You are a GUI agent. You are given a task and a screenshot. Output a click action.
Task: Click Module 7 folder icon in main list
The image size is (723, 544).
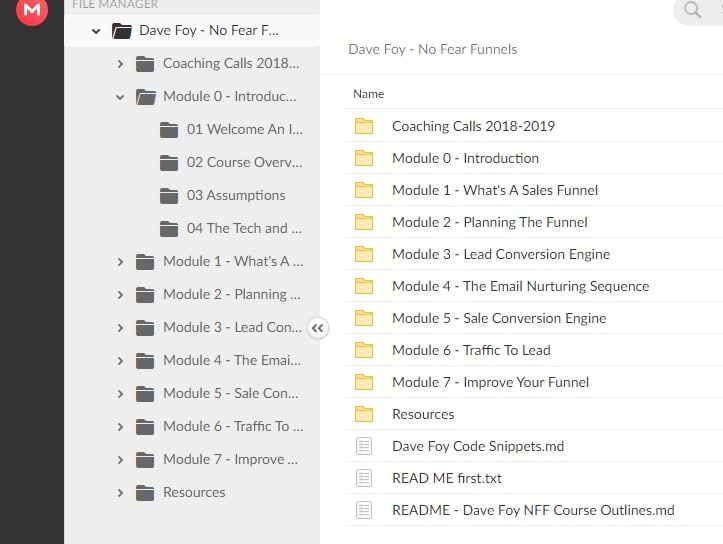pyautogui.click(x=364, y=382)
